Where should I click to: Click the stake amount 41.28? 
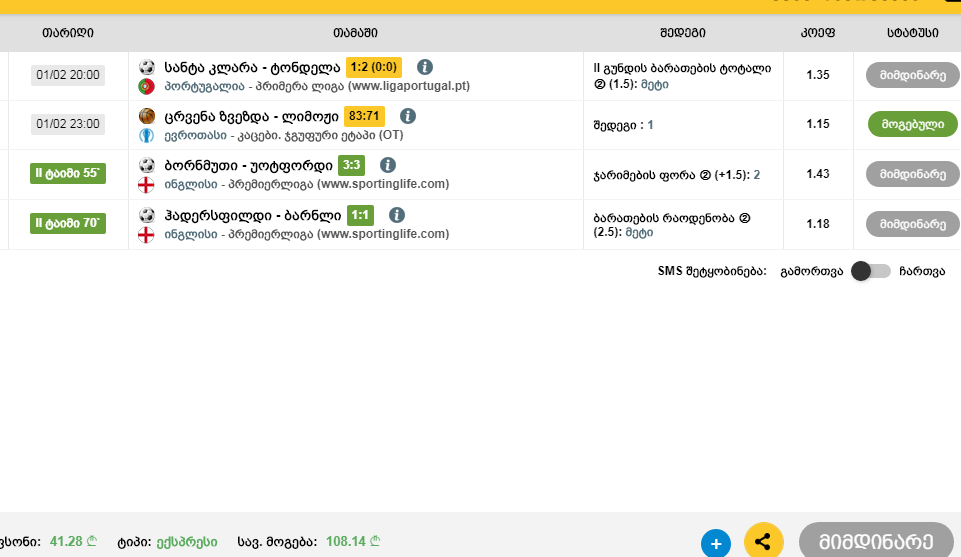click(66, 542)
